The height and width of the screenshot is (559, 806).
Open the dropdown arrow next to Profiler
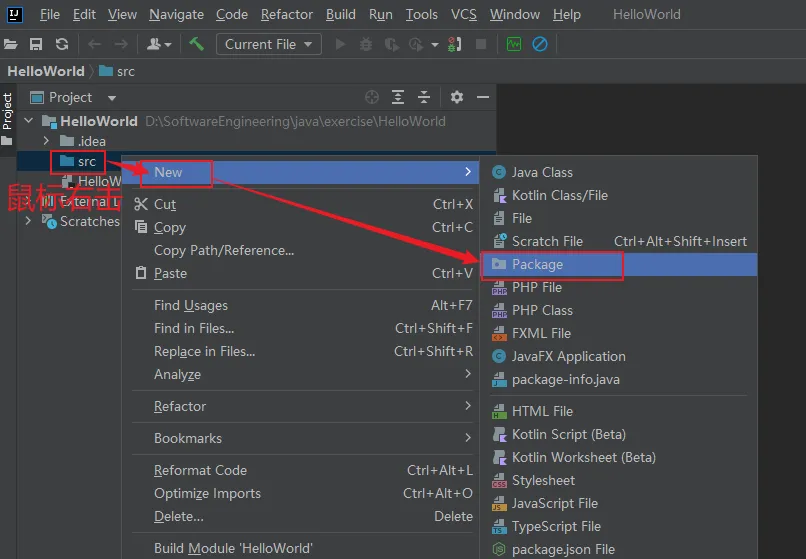click(x=435, y=45)
